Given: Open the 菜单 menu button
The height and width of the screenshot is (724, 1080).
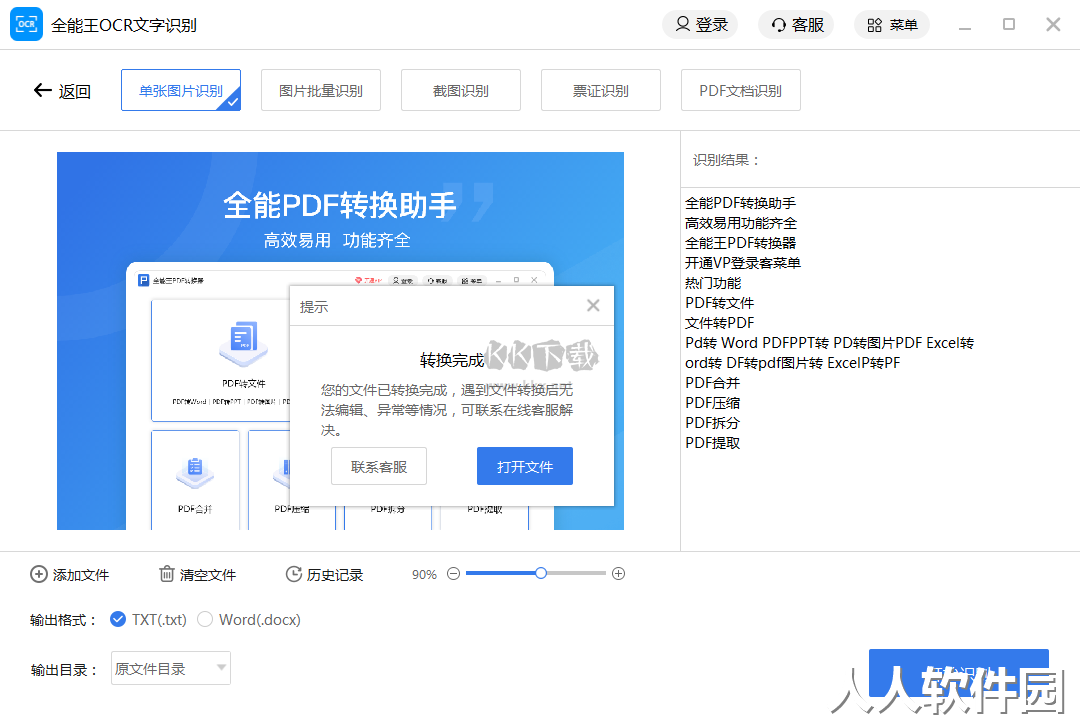Looking at the screenshot, I should pos(892,25).
